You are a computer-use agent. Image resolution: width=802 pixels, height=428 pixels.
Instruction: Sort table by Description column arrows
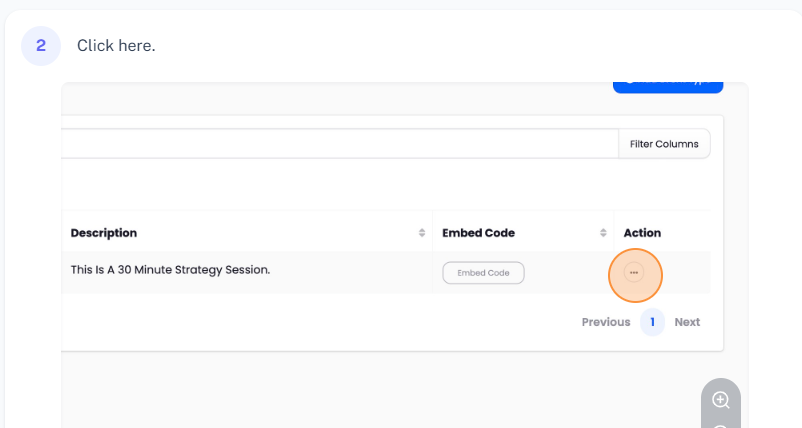pyautogui.click(x=422, y=233)
